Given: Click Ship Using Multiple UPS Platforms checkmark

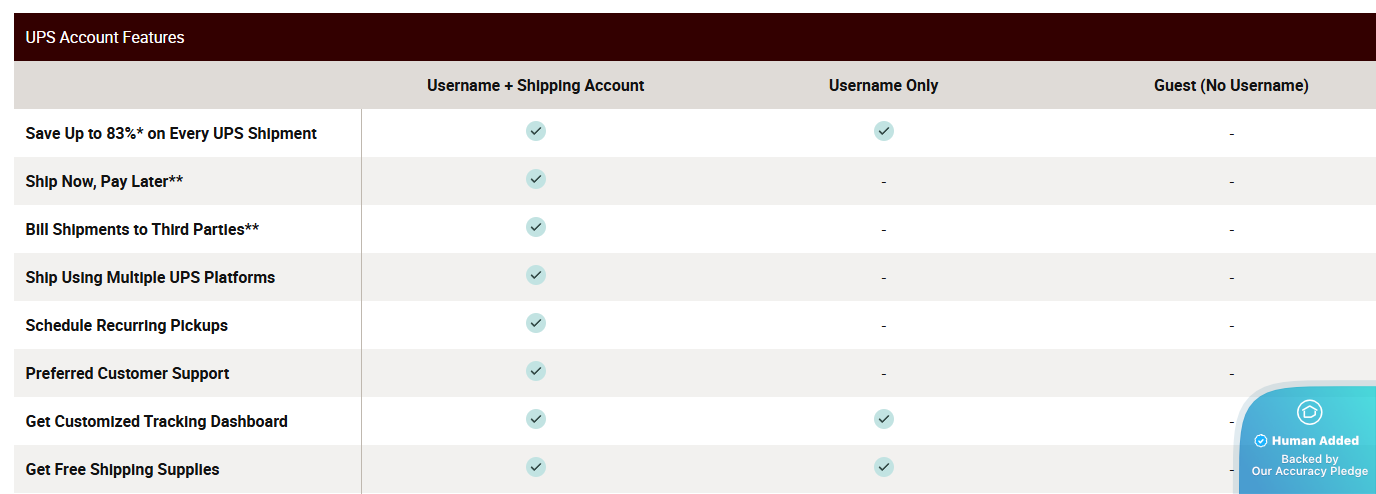Looking at the screenshot, I should coord(536,275).
